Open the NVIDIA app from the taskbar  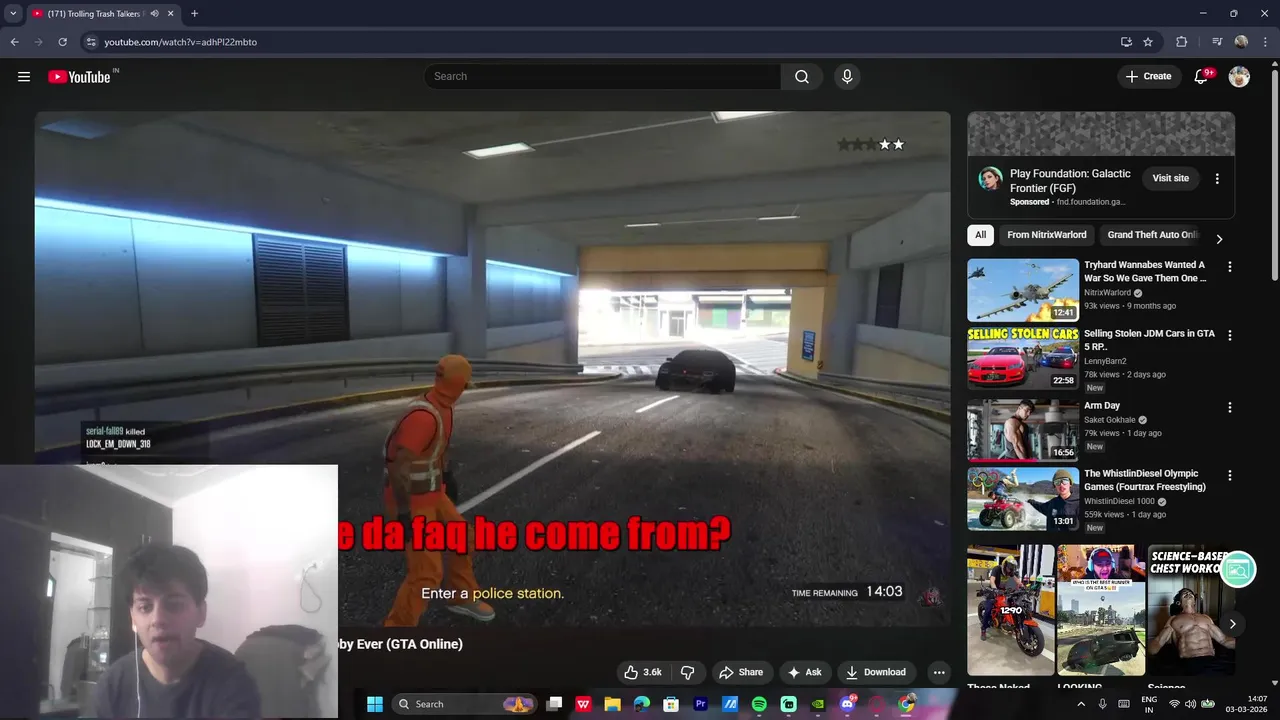point(818,704)
